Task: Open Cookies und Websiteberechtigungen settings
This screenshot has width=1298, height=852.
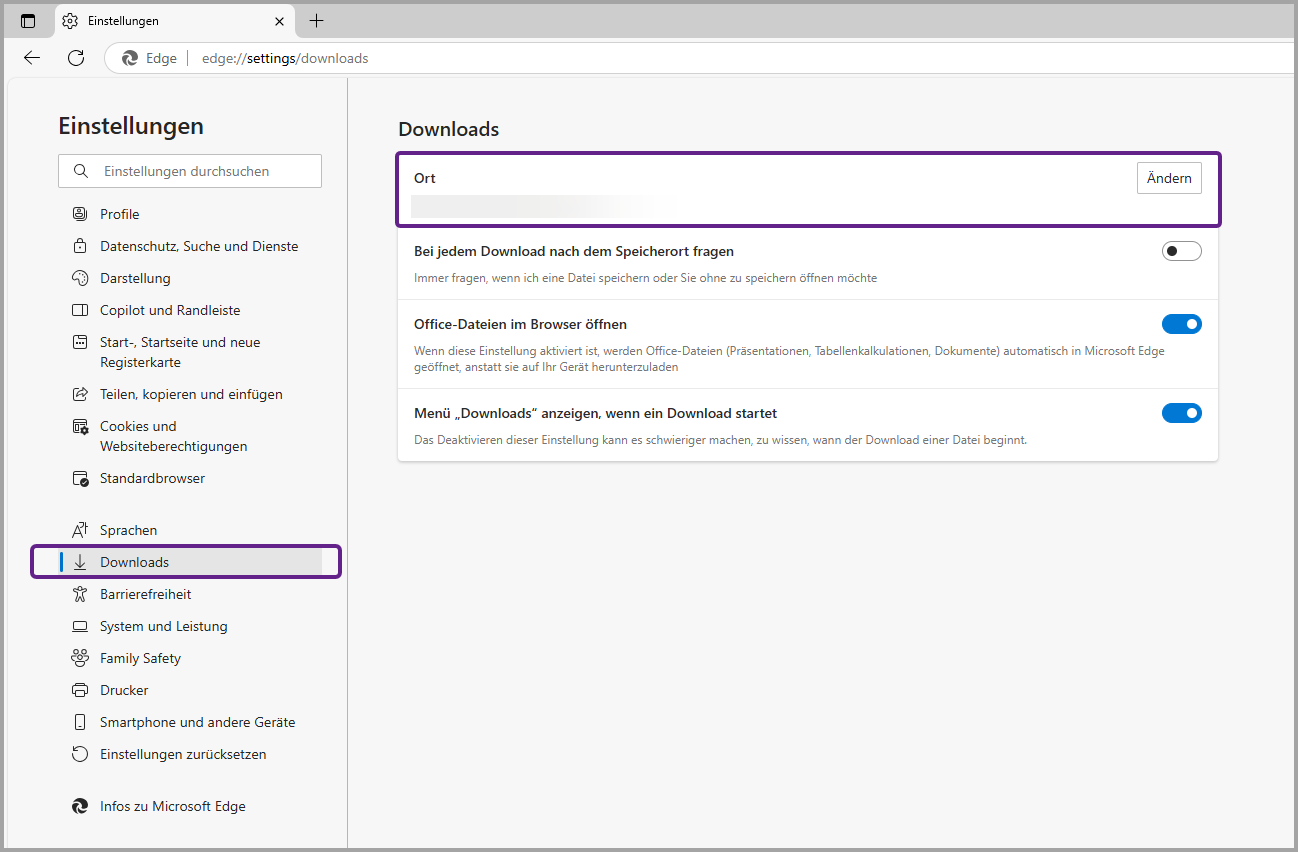Action: [172, 436]
